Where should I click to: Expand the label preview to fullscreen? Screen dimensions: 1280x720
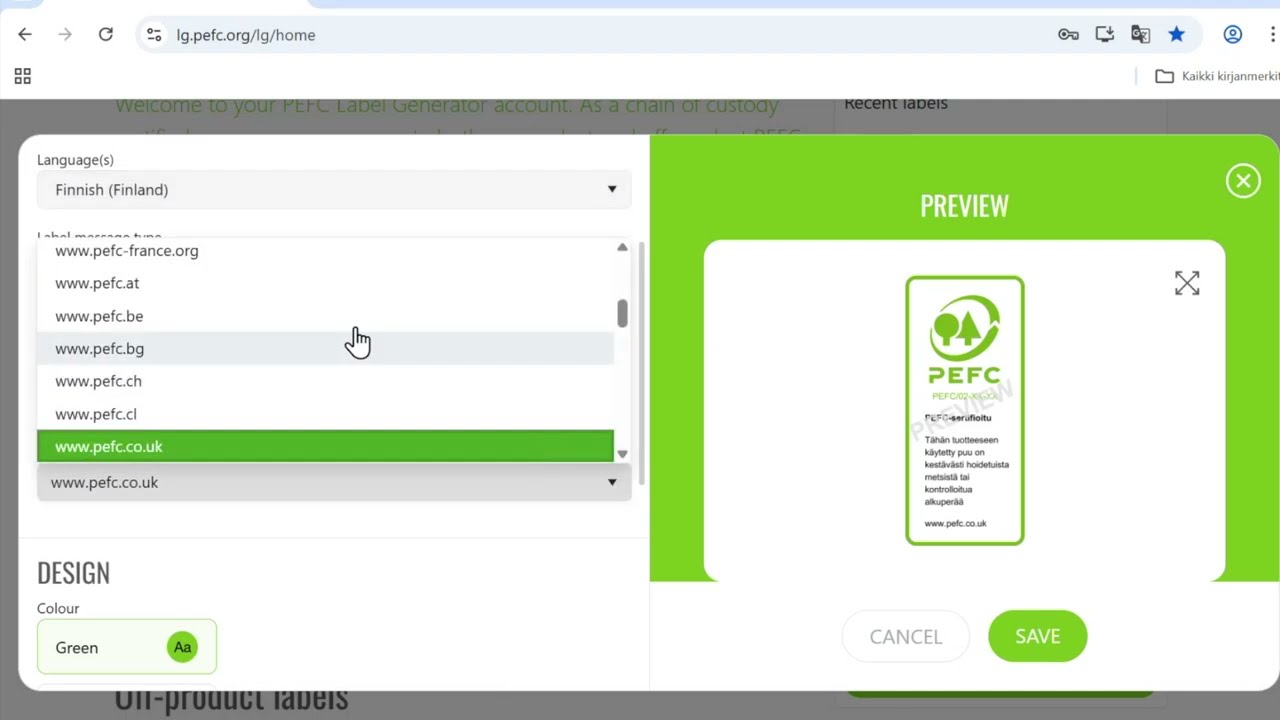click(x=1187, y=283)
